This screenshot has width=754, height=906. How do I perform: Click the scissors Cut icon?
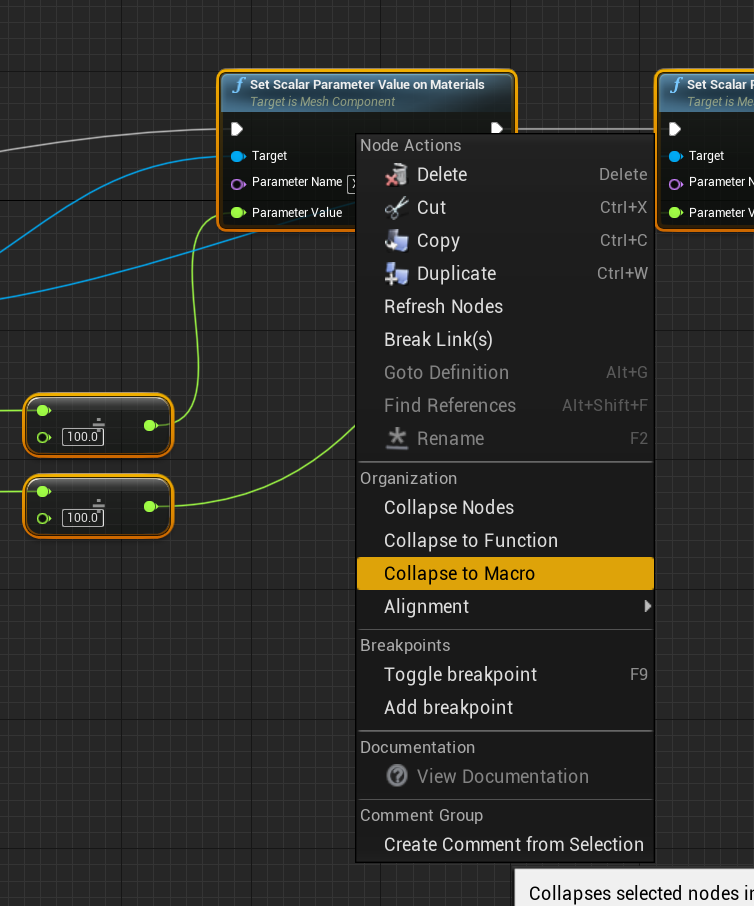[x=396, y=207]
